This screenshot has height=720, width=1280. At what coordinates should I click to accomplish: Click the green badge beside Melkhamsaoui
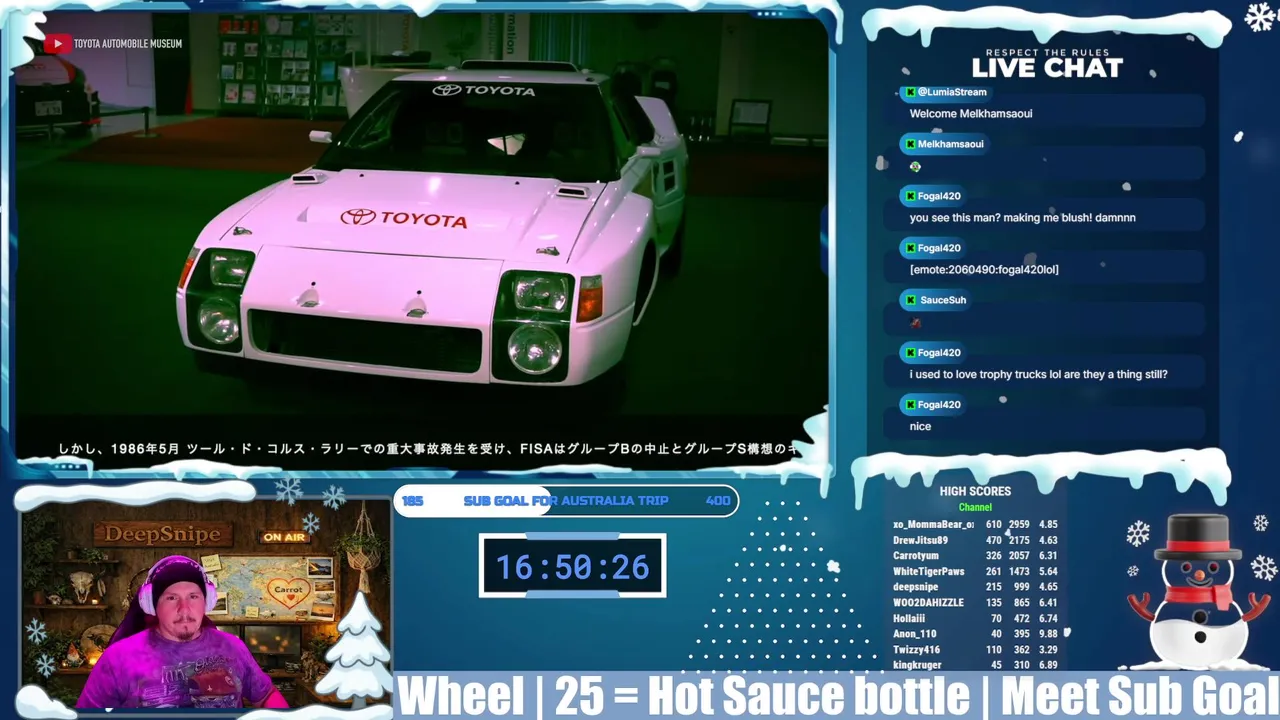pos(910,144)
